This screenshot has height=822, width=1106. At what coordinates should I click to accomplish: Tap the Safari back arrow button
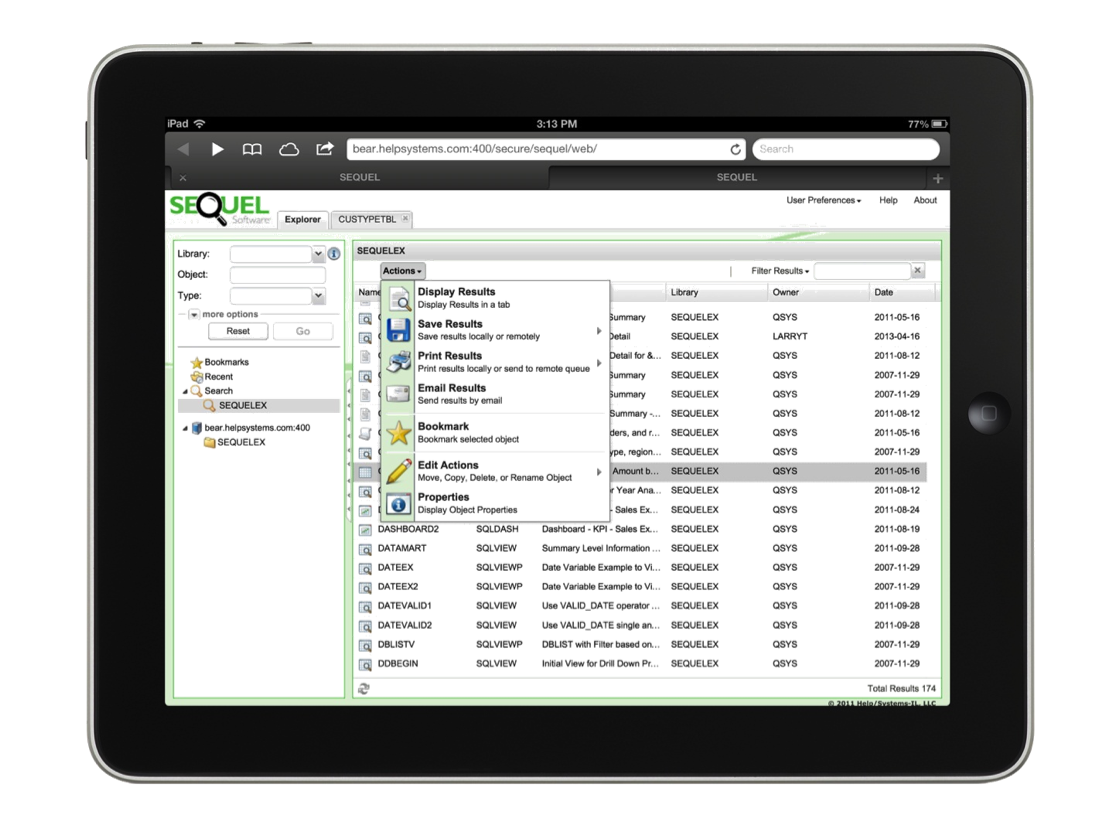click(184, 149)
